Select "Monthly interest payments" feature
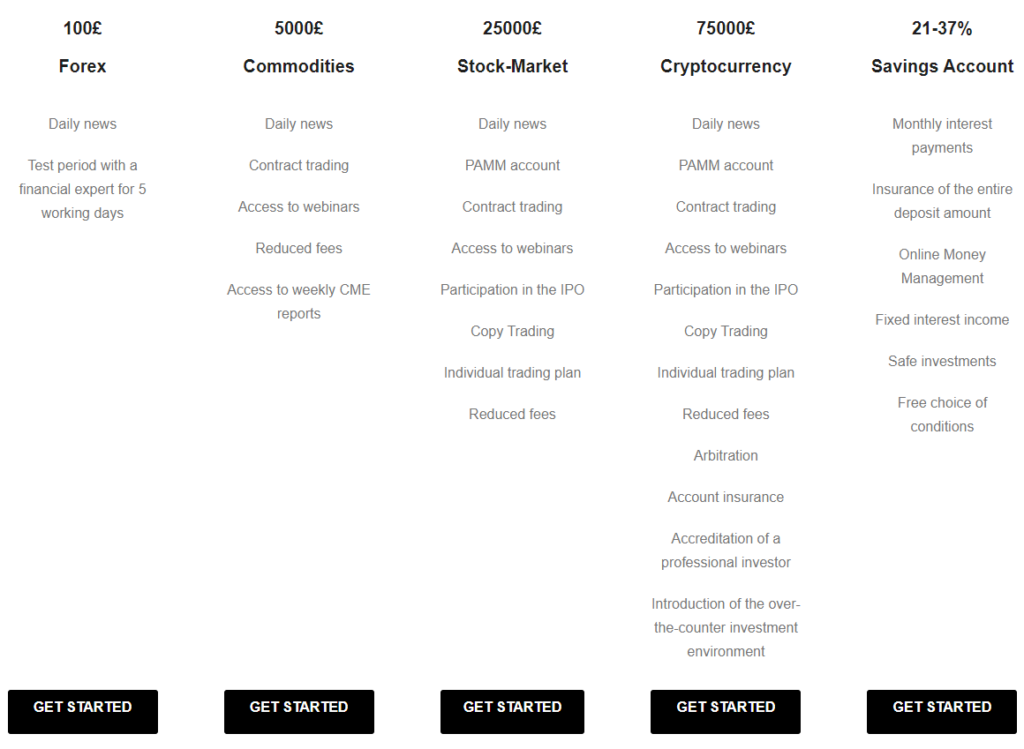Viewport: 1024px width, 749px height. tap(942, 136)
